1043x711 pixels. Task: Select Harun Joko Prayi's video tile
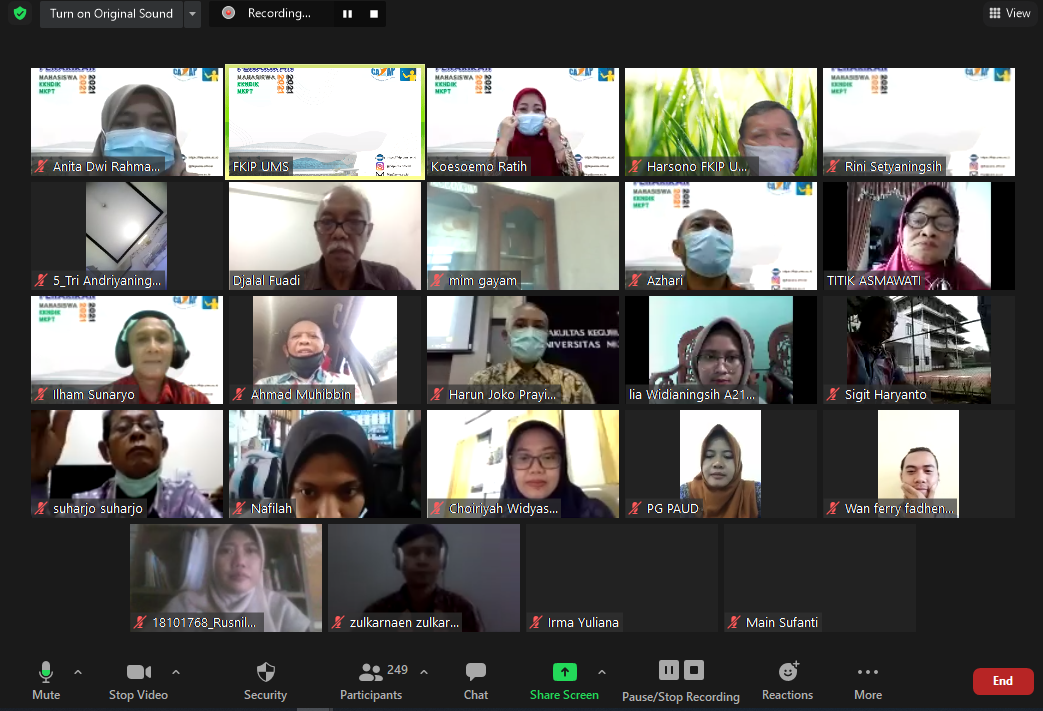tap(523, 350)
